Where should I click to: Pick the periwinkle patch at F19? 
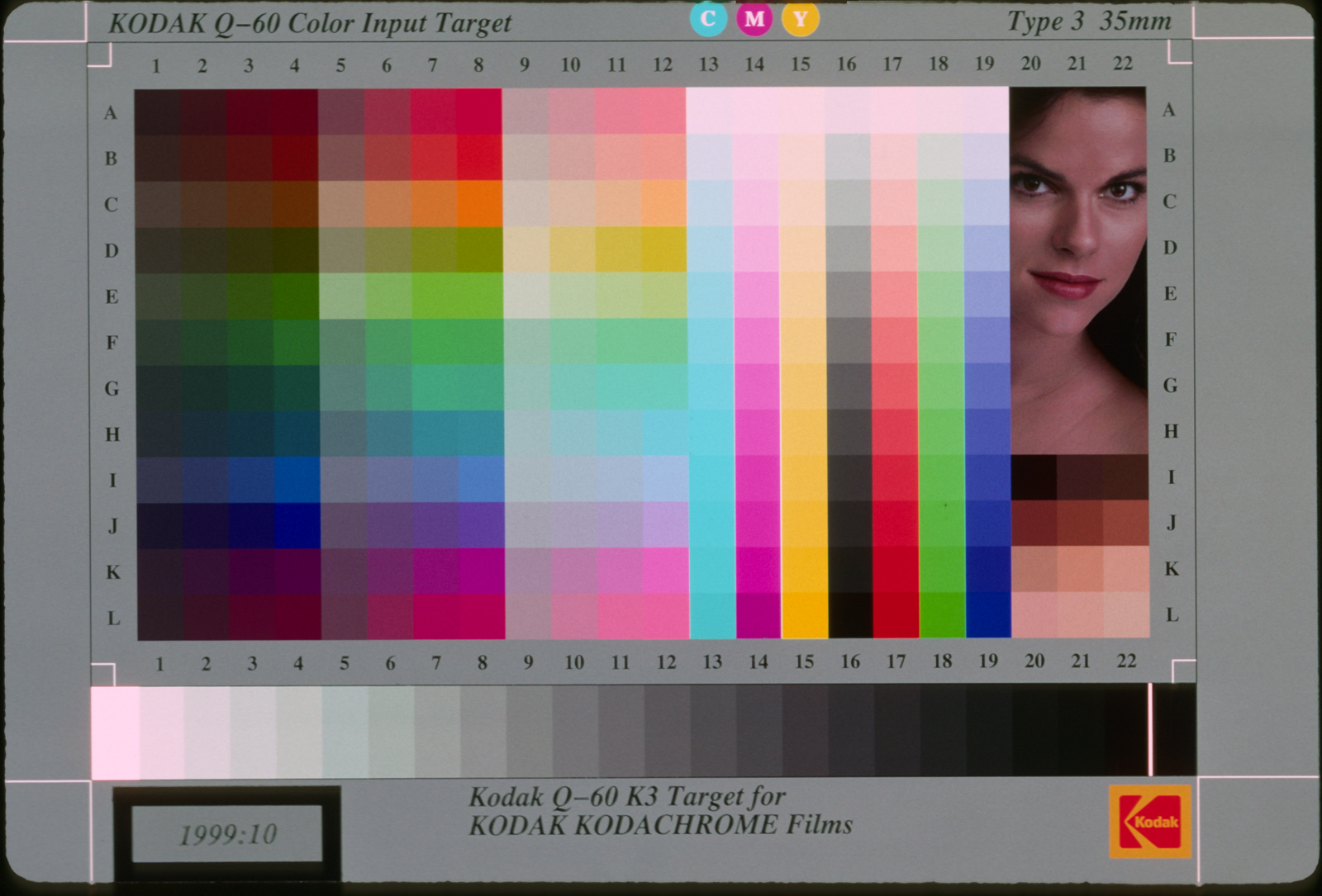(x=987, y=340)
